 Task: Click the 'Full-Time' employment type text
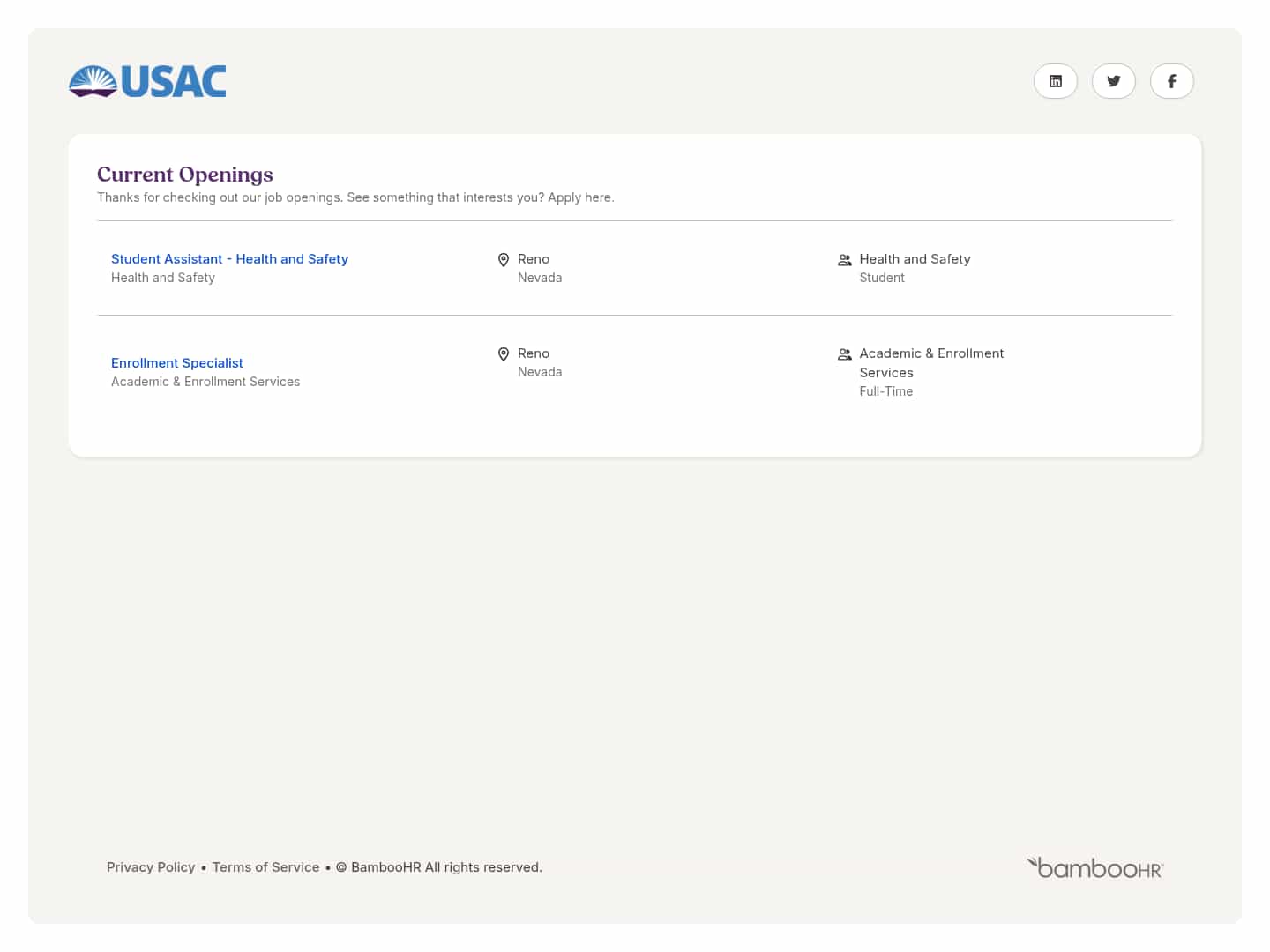886,391
